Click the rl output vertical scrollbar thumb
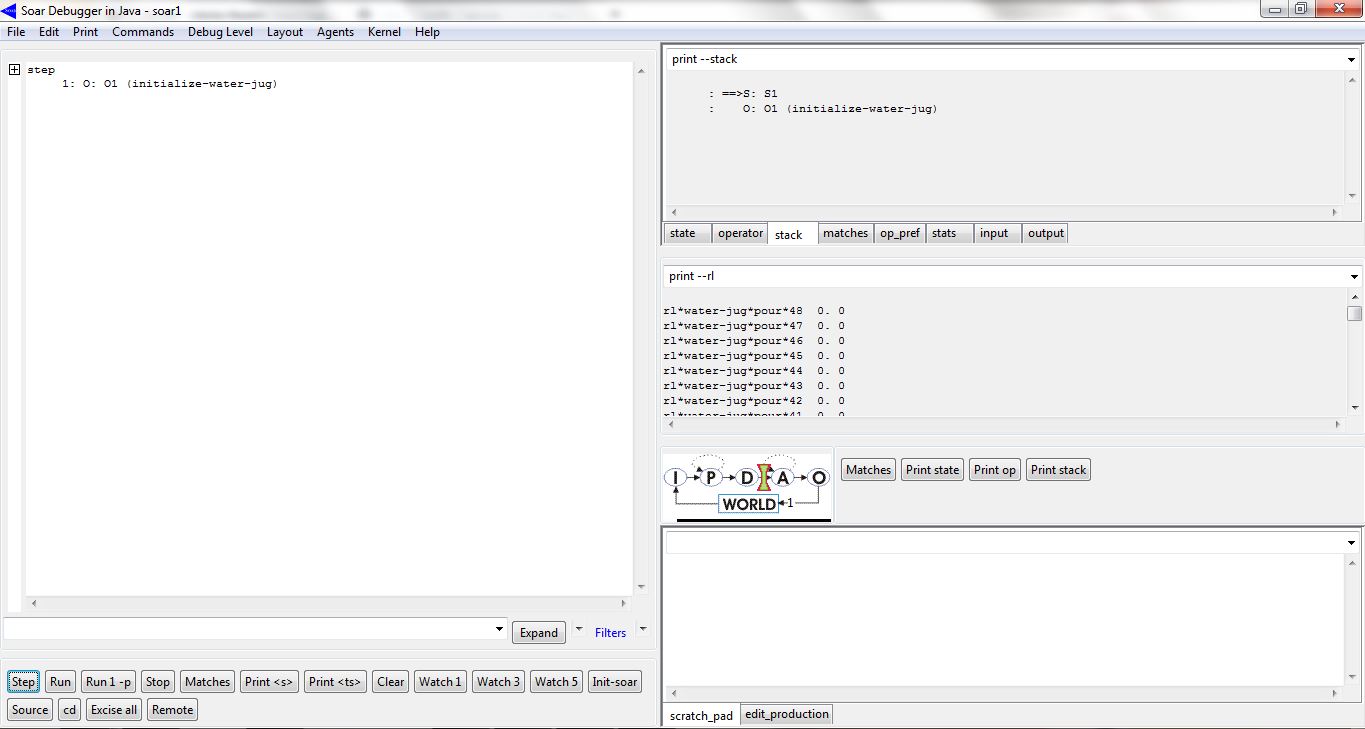The height and width of the screenshot is (729, 1365). (x=1354, y=313)
